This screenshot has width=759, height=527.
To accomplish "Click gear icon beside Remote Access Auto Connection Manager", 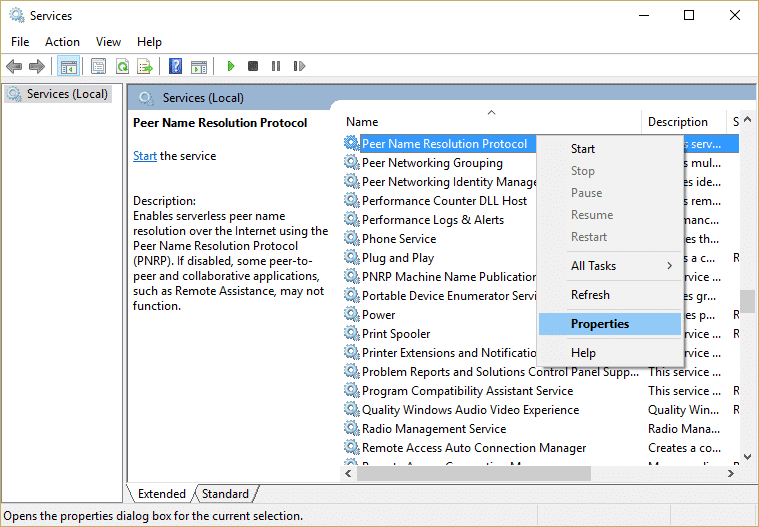I will tap(351, 447).
